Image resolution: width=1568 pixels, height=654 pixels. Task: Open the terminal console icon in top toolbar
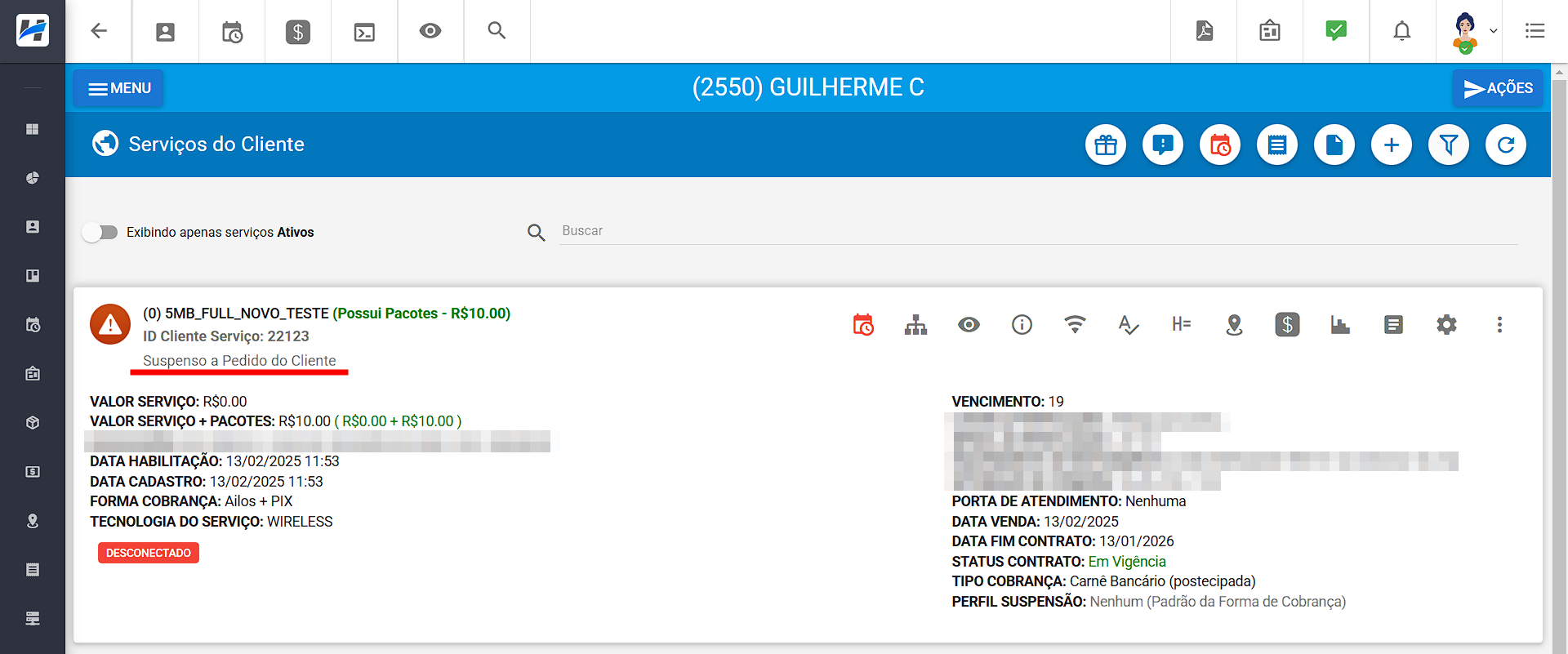364,32
